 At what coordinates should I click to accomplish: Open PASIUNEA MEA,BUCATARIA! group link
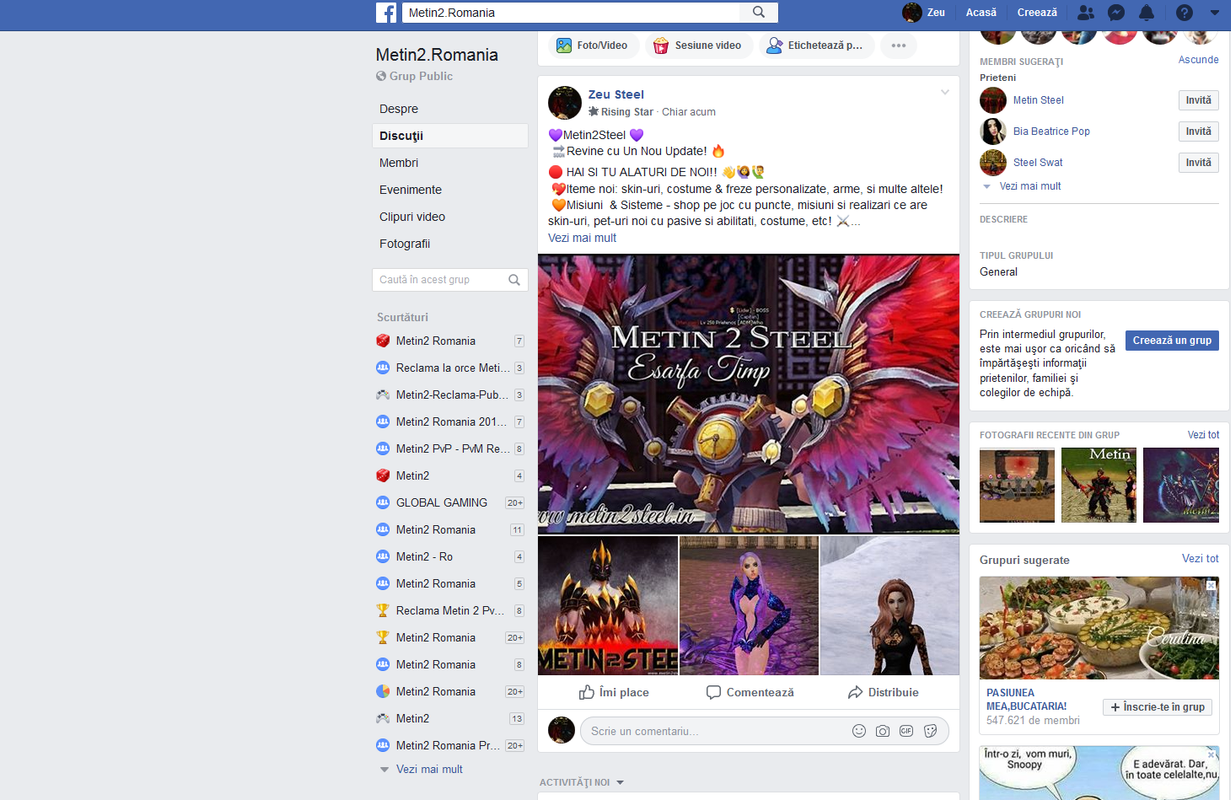(1026, 699)
